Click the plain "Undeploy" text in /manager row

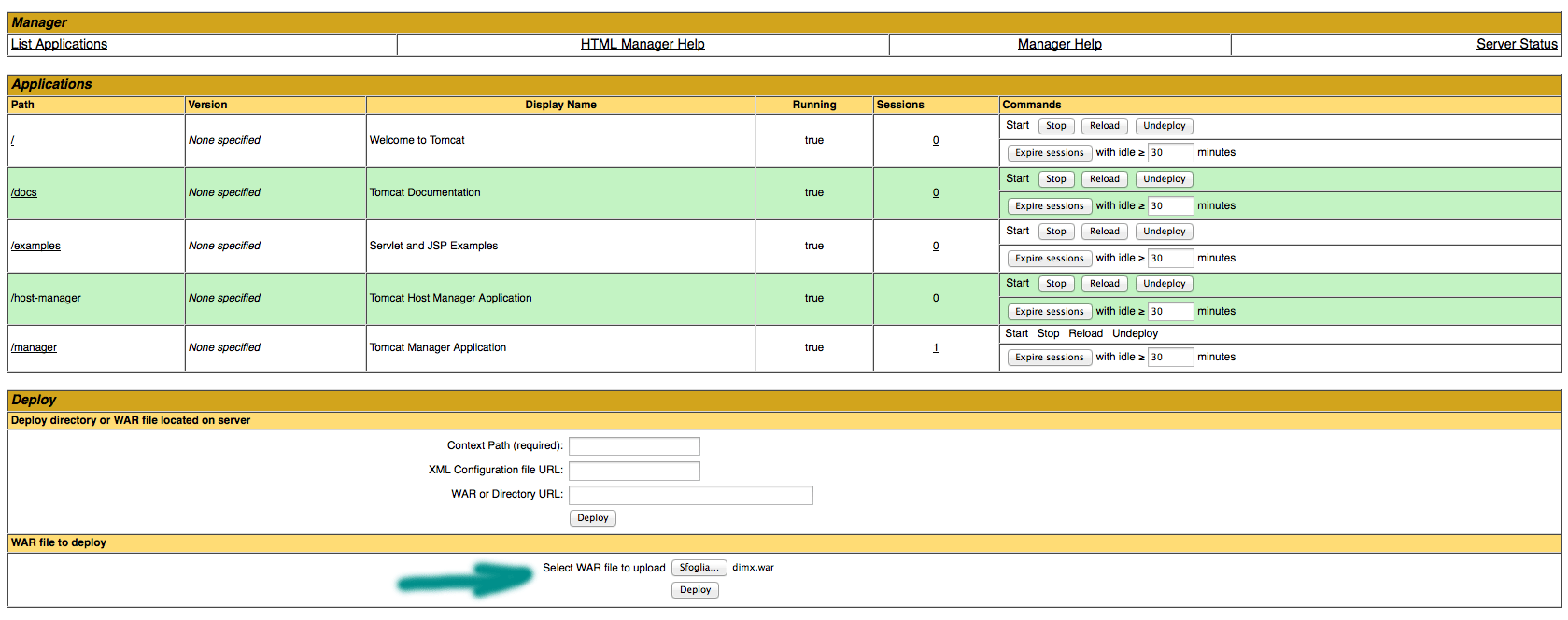coord(1135,333)
